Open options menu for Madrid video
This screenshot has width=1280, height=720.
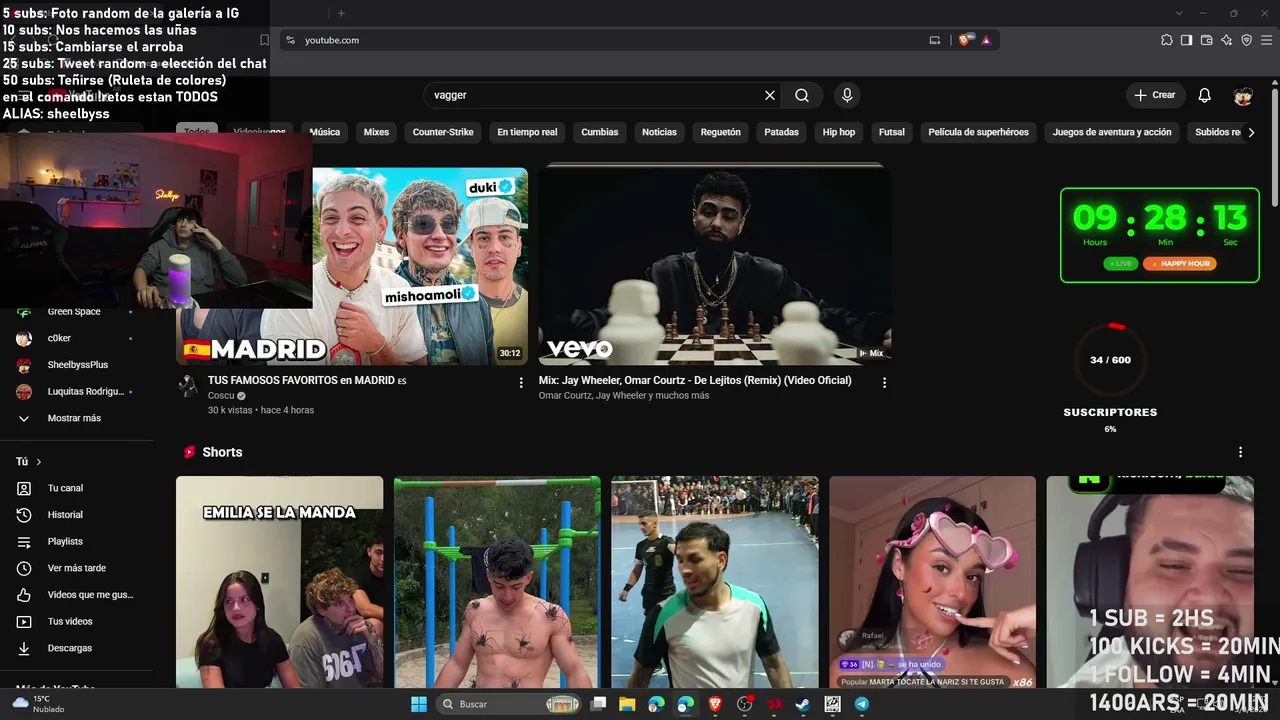[521, 382]
